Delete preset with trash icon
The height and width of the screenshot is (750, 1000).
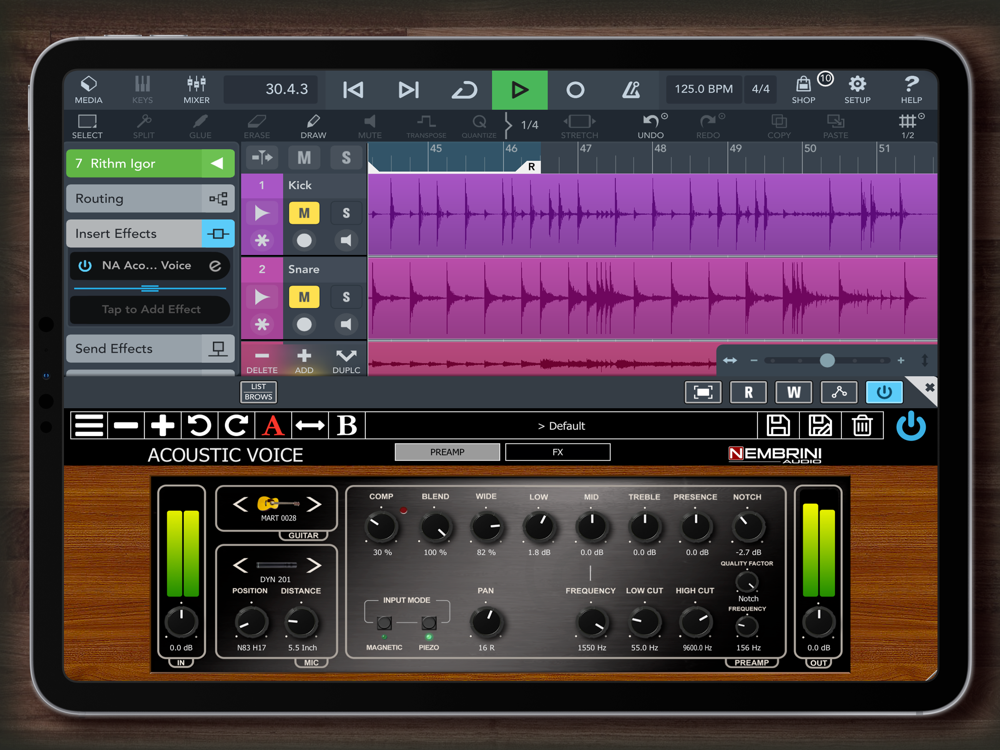862,425
